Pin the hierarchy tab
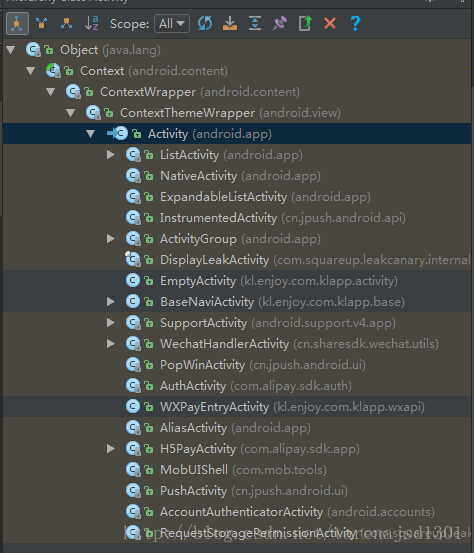The image size is (474, 553). (280, 24)
